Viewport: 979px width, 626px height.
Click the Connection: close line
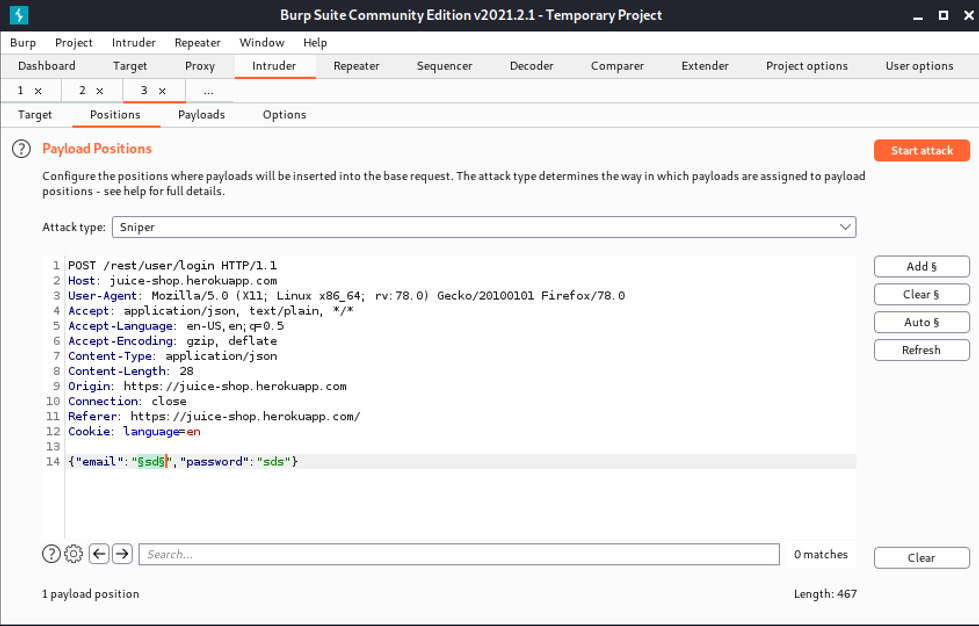click(127, 401)
